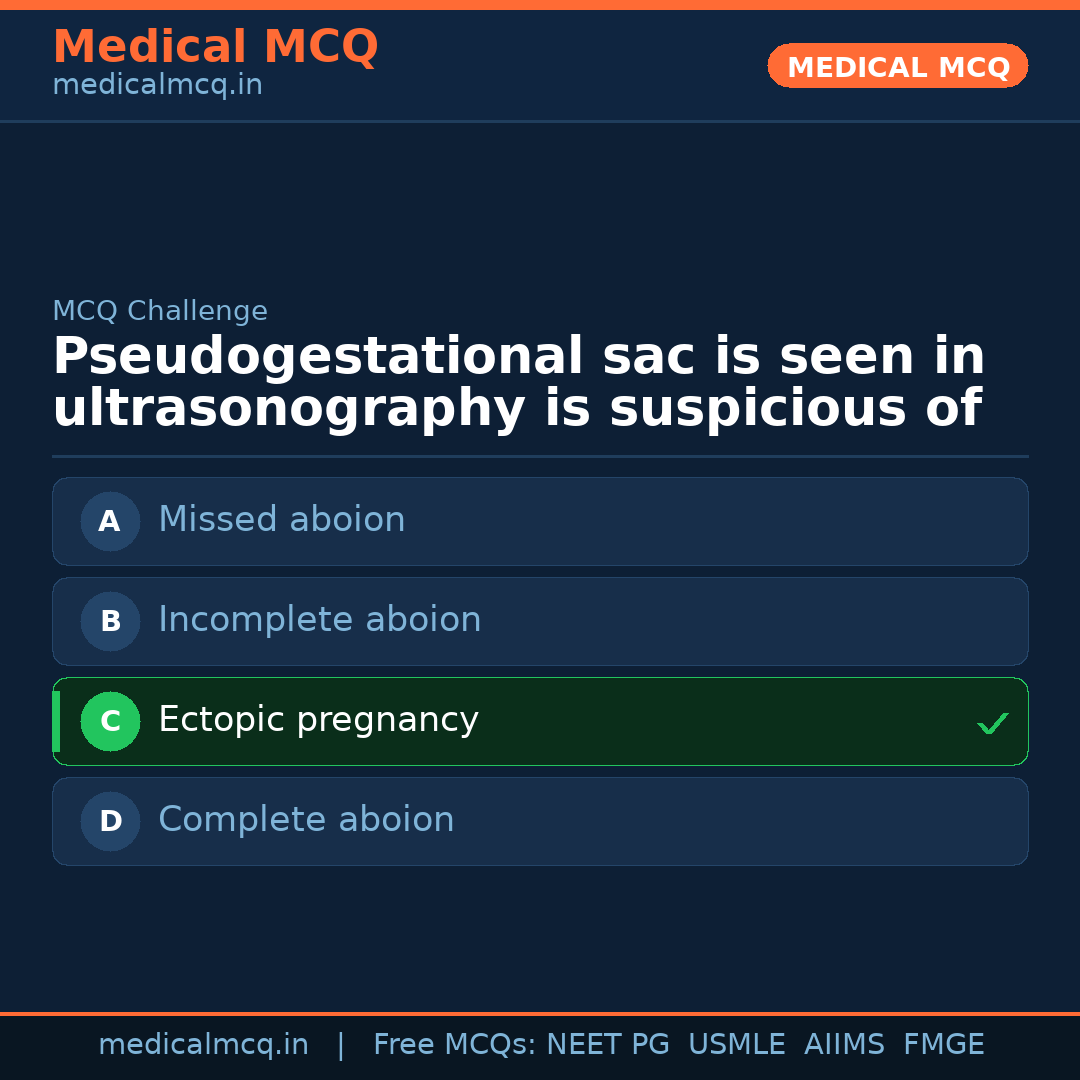Click the green checkmark on Ectopic pregnancy
Image resolution: width=1080 pixels, height=1080 pixels.
point(992,723)
